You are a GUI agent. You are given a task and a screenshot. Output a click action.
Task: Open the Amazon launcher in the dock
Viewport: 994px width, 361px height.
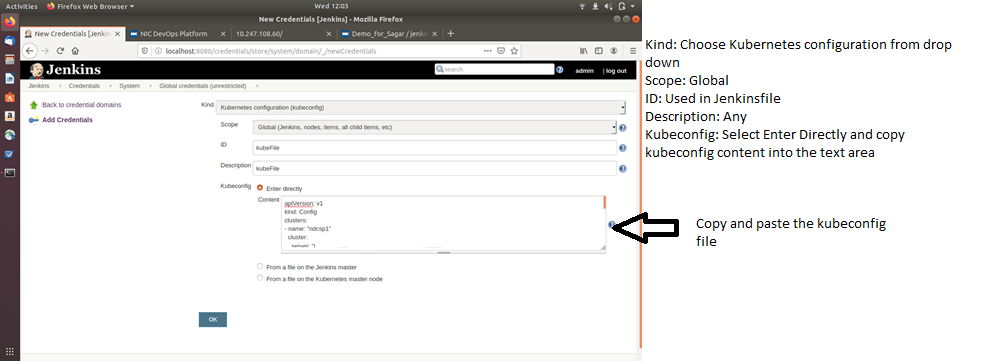click(x=10, y=116)
